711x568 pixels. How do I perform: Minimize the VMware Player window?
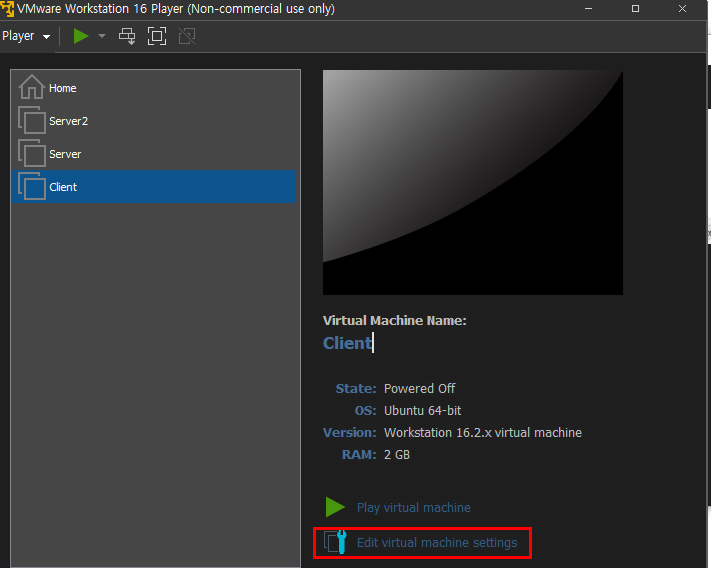coord(589,9)
